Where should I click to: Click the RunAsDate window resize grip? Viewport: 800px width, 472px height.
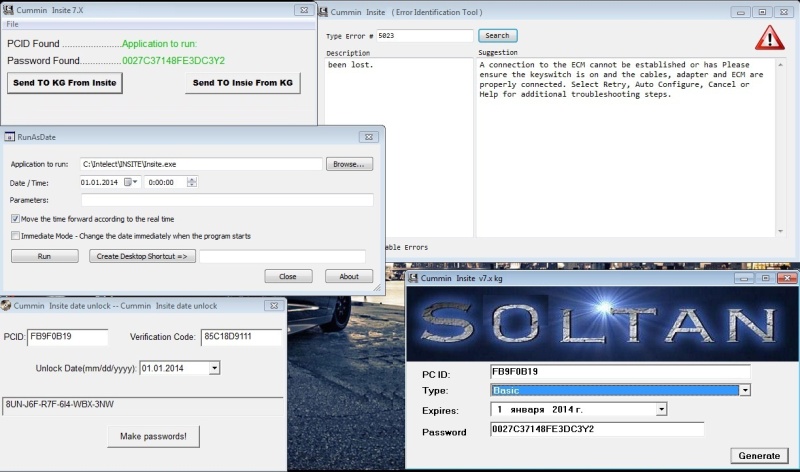click(377, 288)
